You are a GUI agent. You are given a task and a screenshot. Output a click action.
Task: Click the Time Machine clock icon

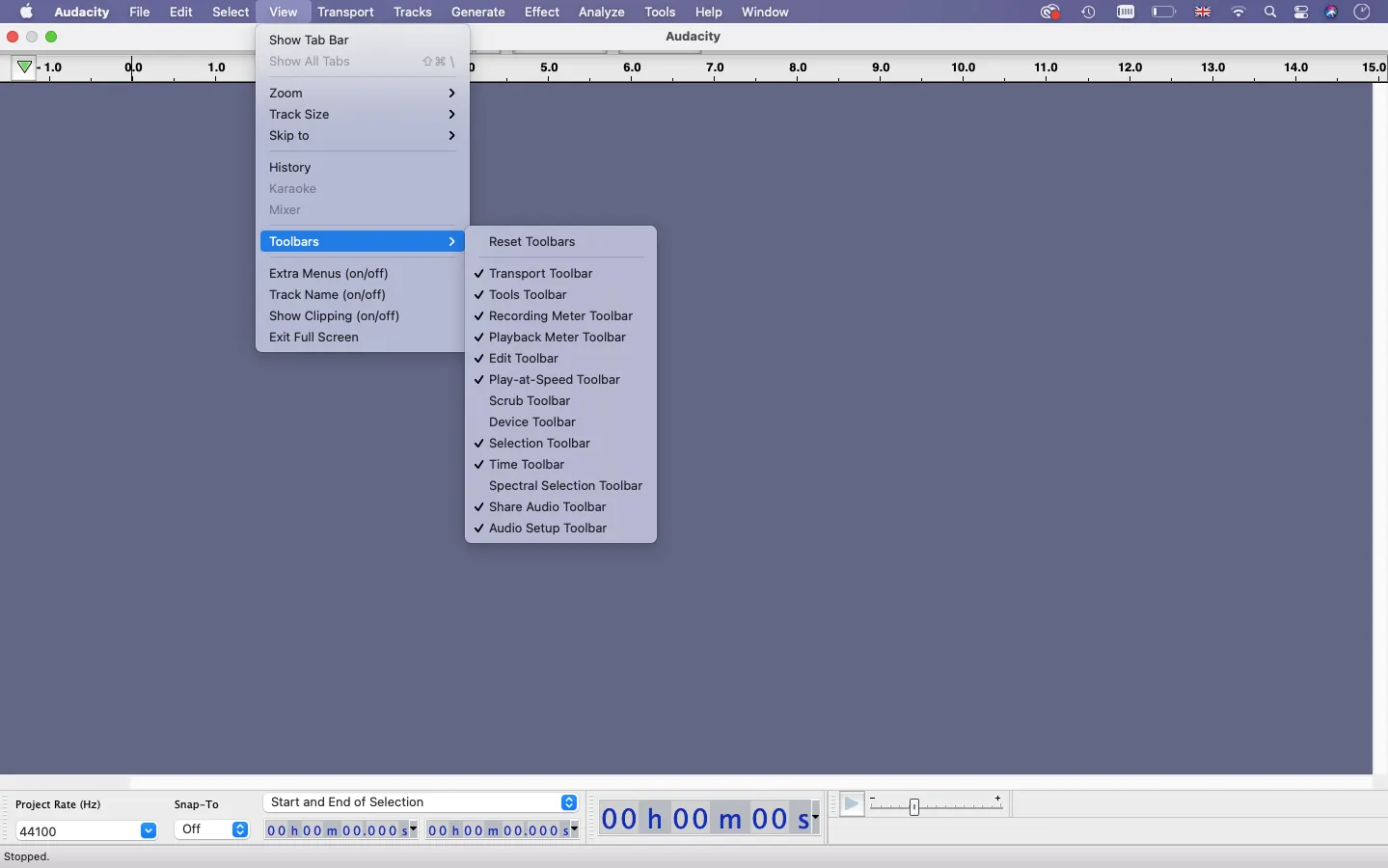[1089, 12]
